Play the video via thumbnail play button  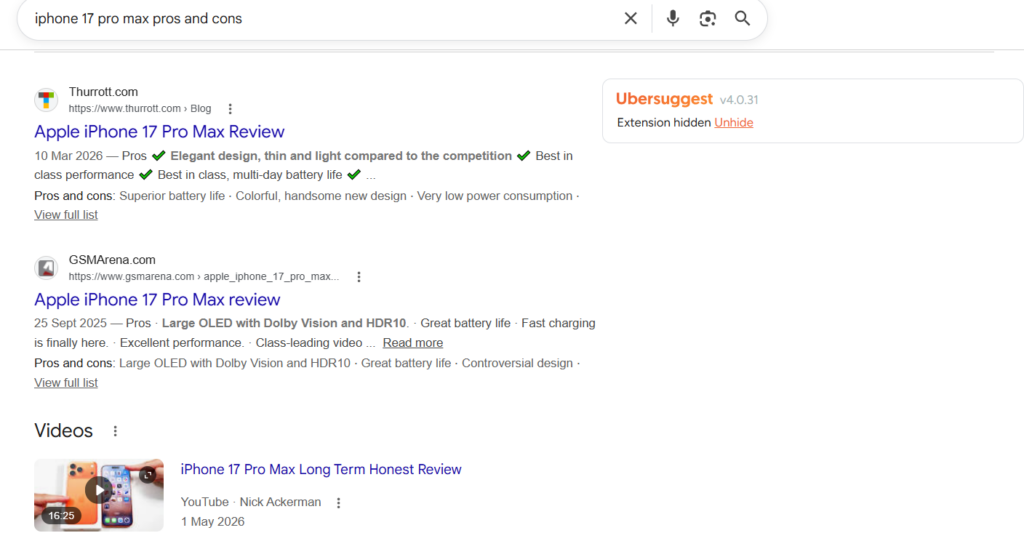click(98, 490)
